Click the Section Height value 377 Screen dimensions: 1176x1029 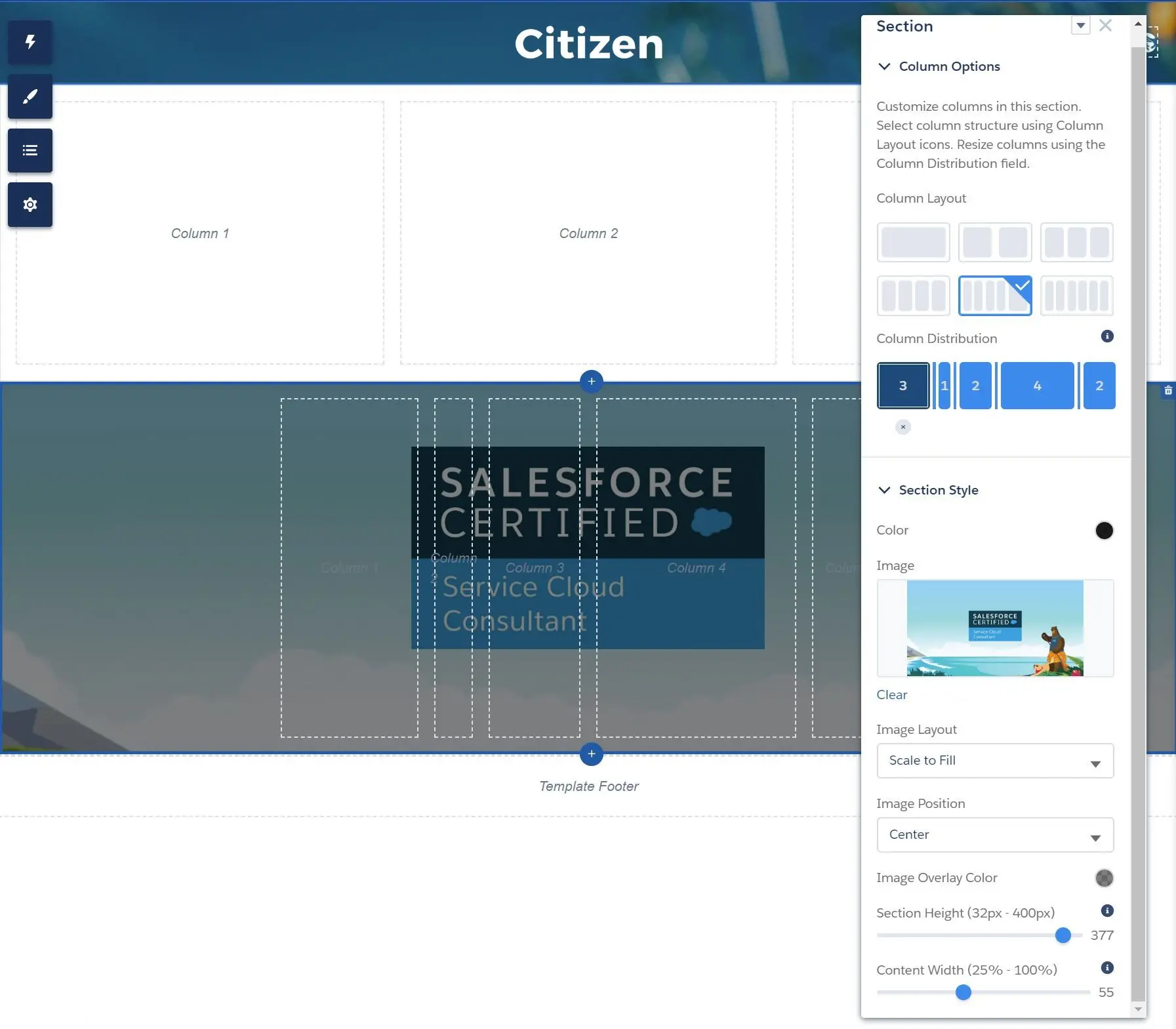[x=1102, y=936]
